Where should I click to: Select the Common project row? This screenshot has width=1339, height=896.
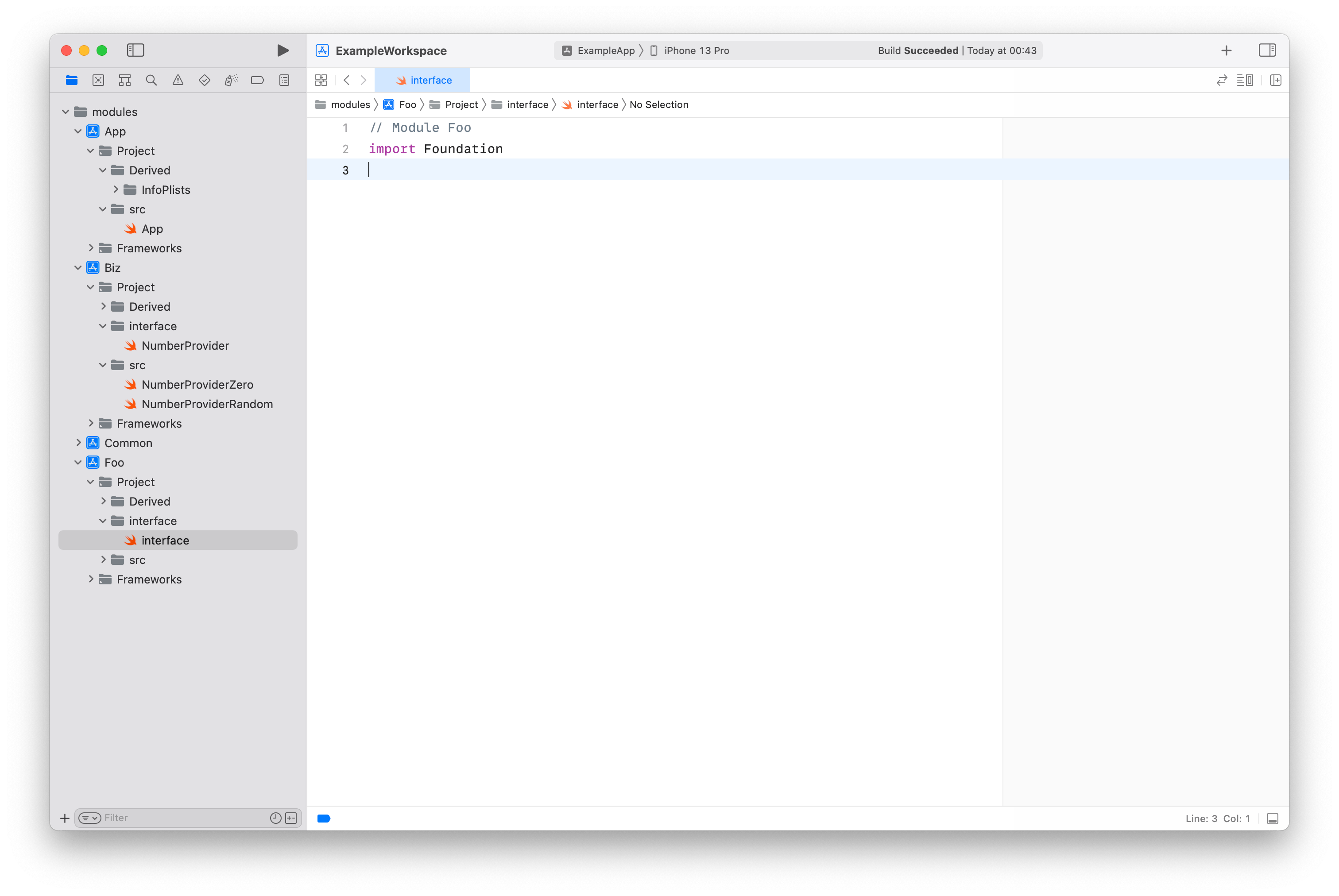178,443
